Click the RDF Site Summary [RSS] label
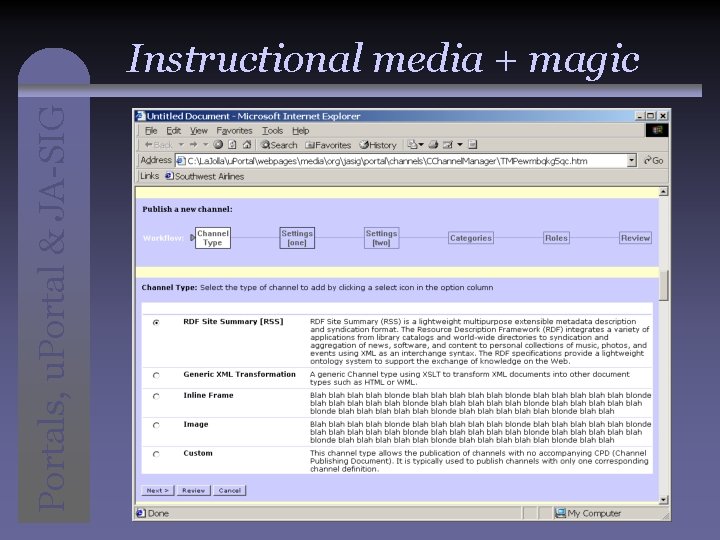The width and height of the screenshot is (720, 540). click(x=233, y=321)
